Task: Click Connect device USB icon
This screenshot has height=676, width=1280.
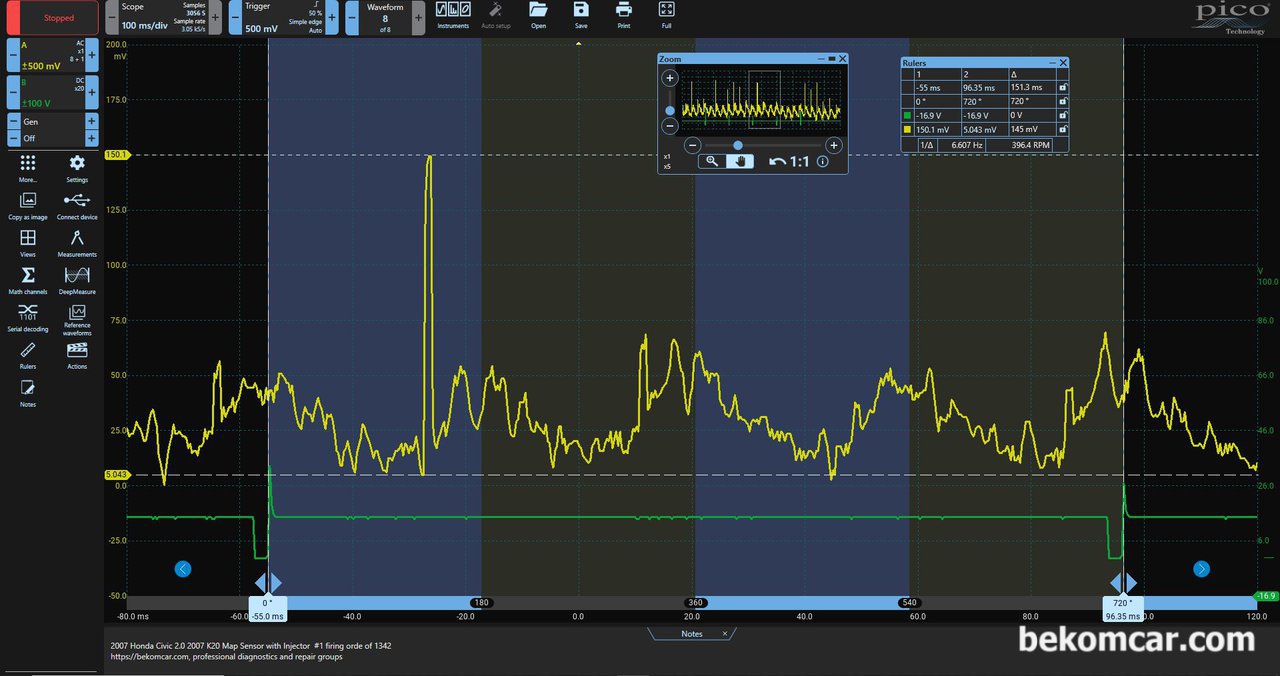Action: (x=77, y=205)
